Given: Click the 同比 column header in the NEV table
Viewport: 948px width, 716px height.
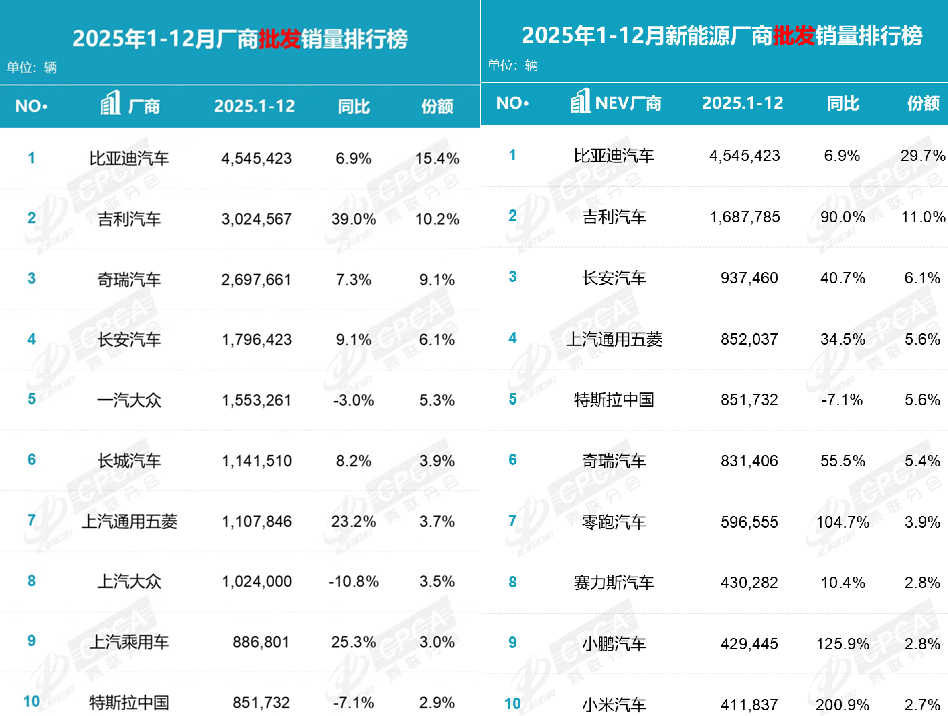Looking at the screenshot, I should coord(843,103).
